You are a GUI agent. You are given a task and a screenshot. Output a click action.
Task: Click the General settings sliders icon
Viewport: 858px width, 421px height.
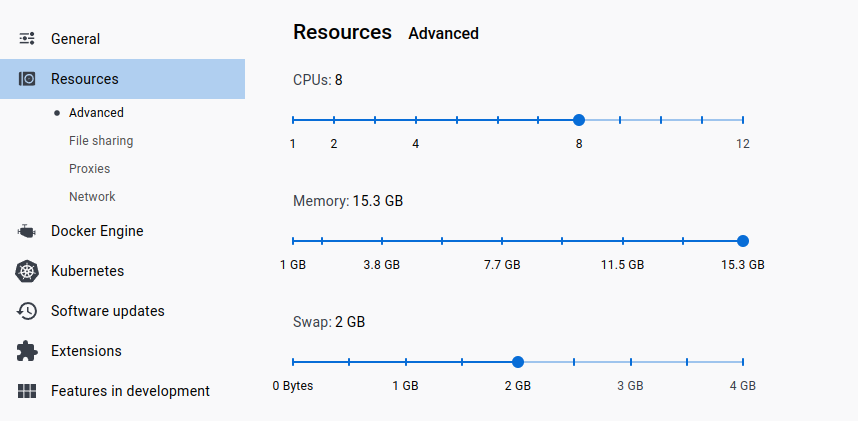pos(27,39)
